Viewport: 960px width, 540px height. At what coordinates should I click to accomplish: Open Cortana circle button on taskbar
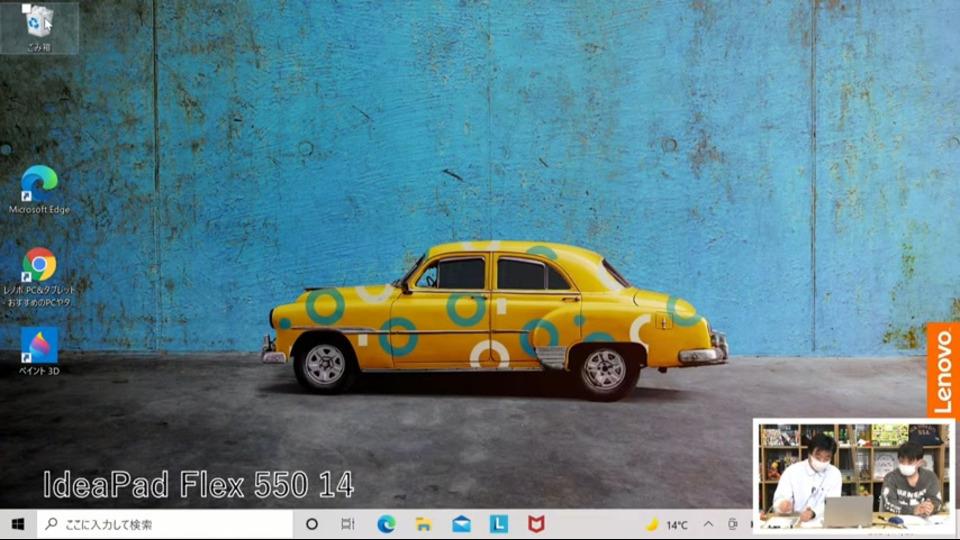click(312, 524)
